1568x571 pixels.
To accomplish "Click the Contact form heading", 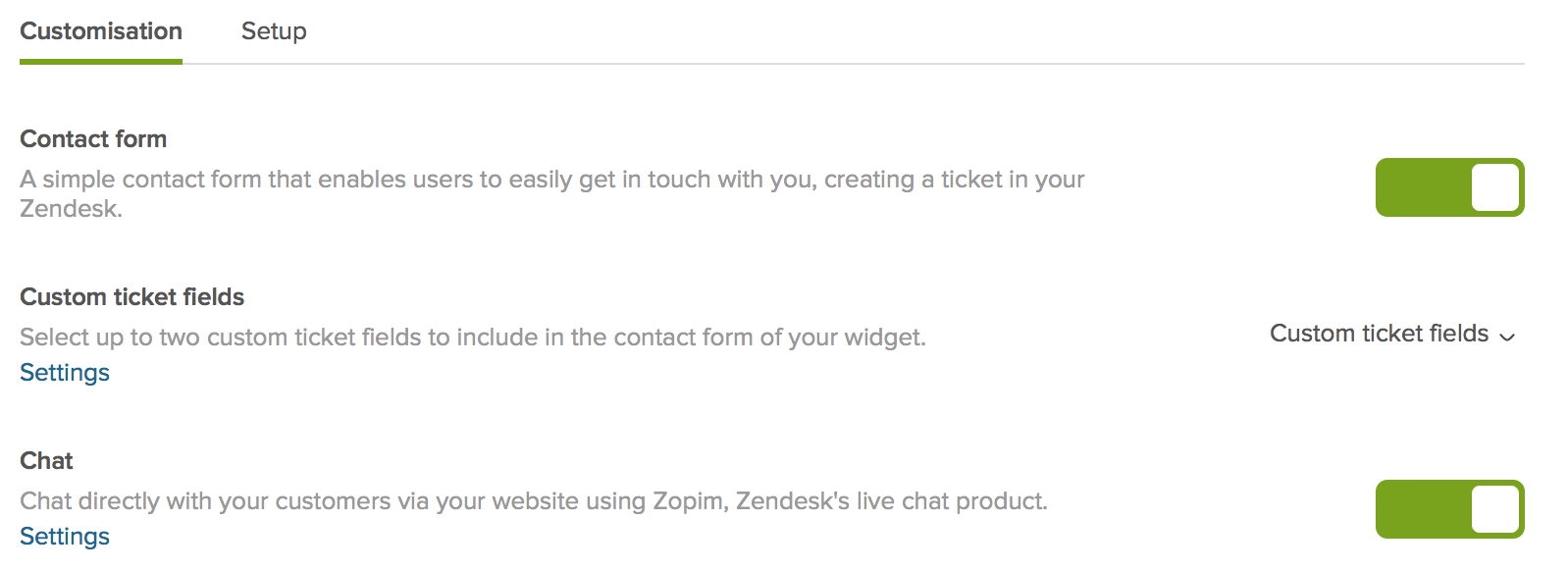I will tap(93, 139).
